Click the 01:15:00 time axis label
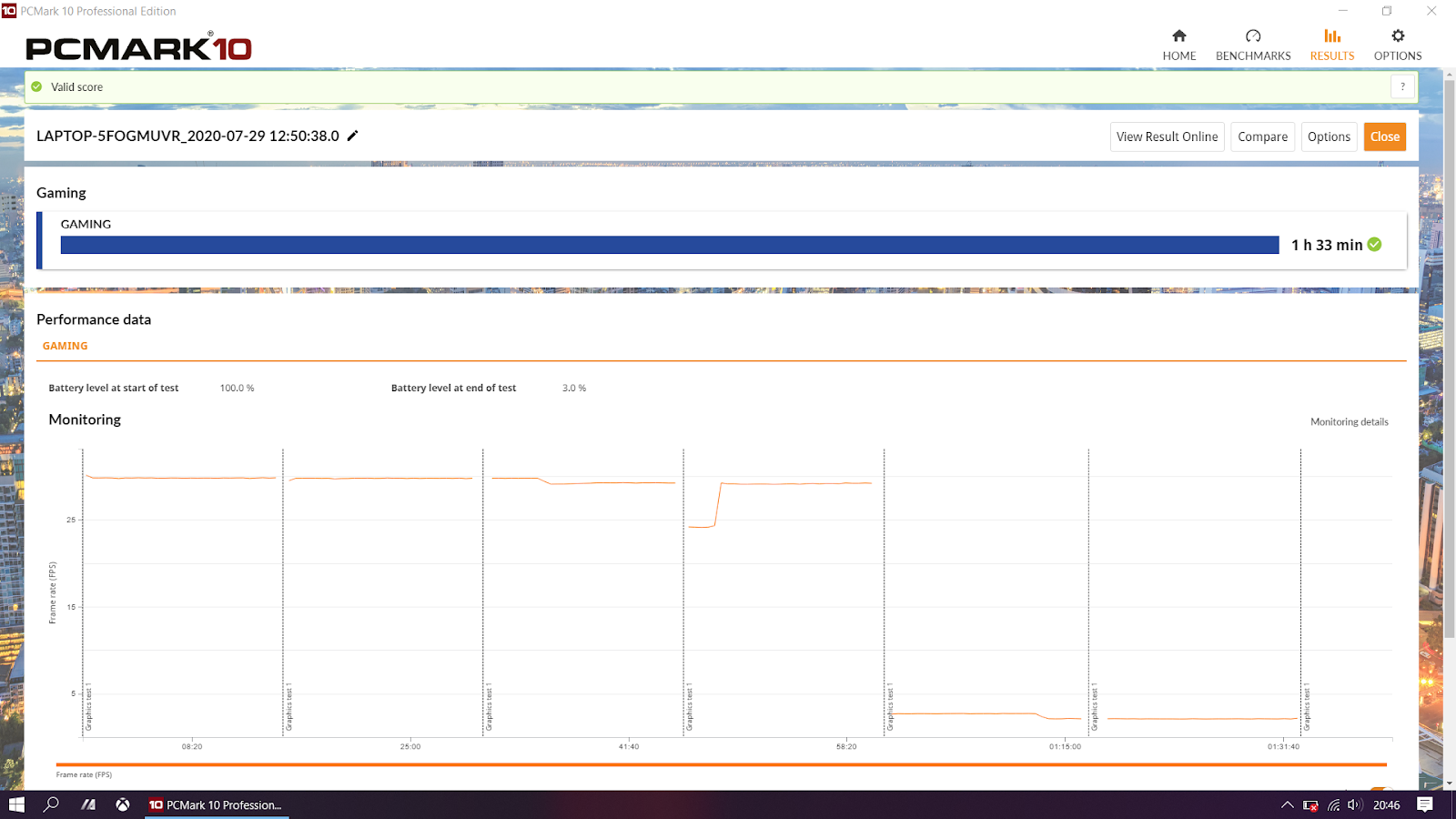The image size is (1456, 819). pos(1065,746)
